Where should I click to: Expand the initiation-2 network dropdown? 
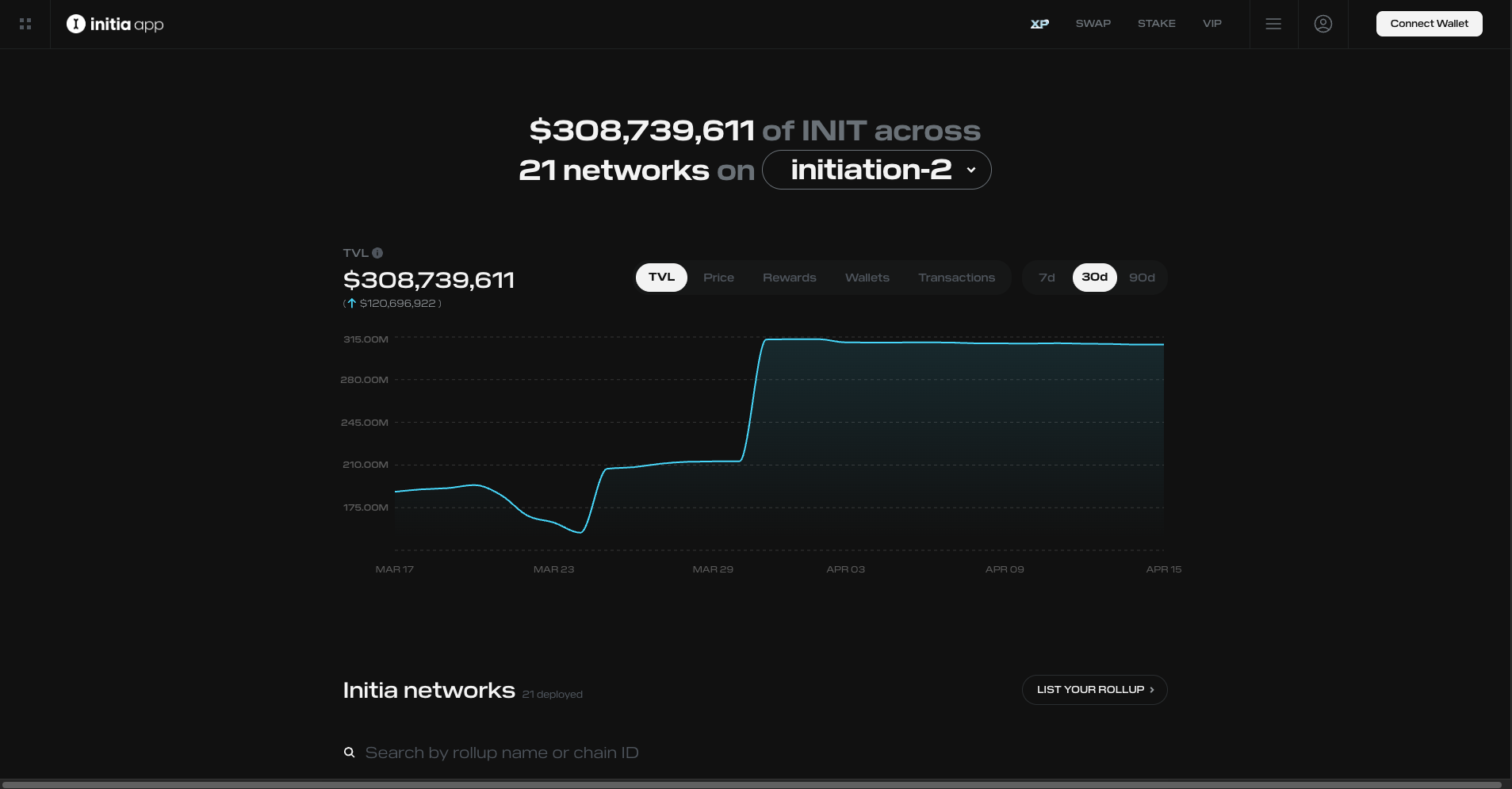877,170
